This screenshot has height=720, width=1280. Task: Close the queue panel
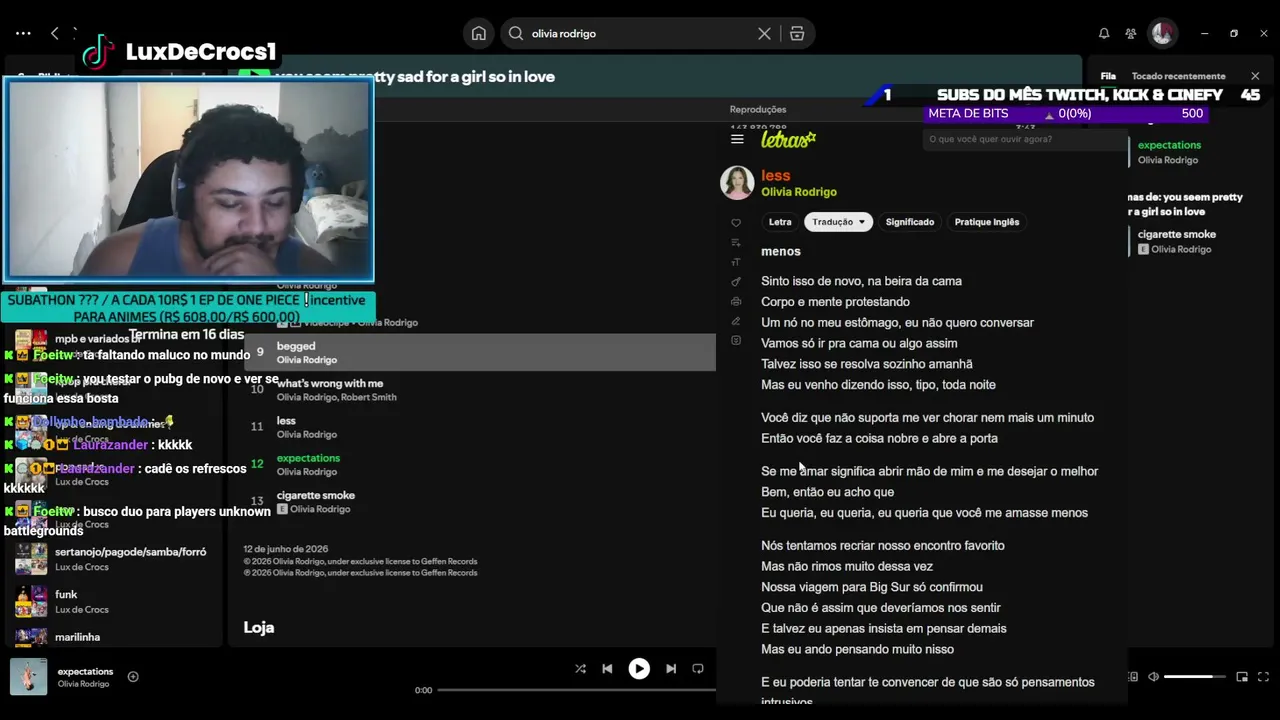tap(1255, 76)
